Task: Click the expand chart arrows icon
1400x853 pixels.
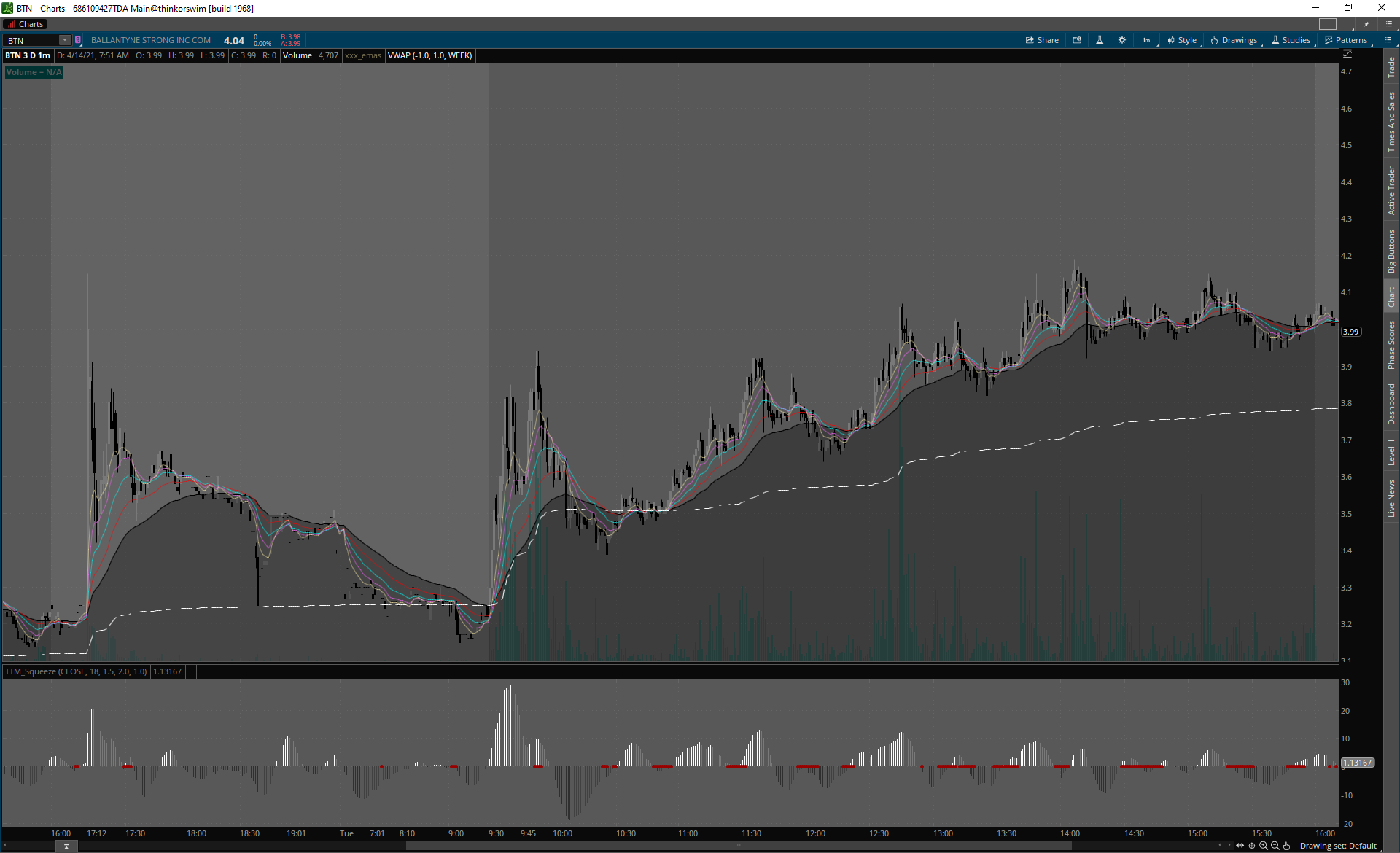Action: (1240, 846)
